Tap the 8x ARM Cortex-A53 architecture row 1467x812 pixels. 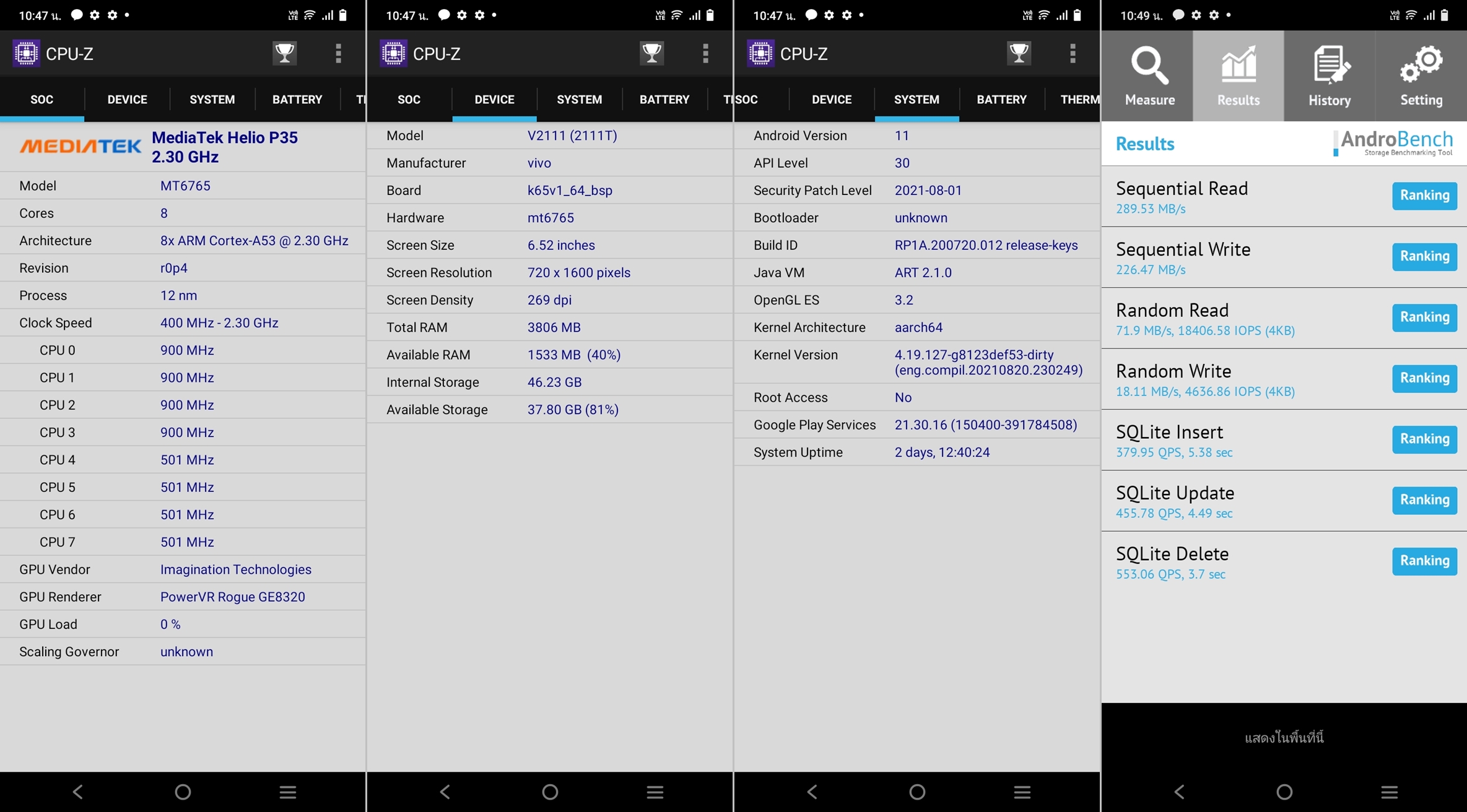(183, 241)
